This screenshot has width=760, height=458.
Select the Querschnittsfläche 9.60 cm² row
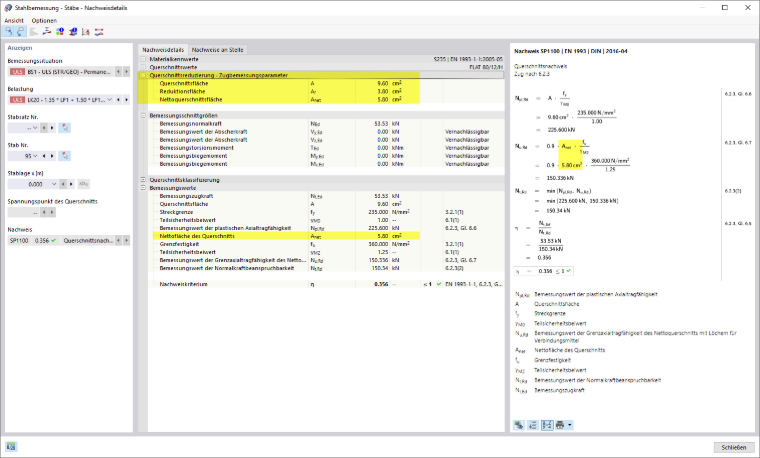click(x=326, y=83)
